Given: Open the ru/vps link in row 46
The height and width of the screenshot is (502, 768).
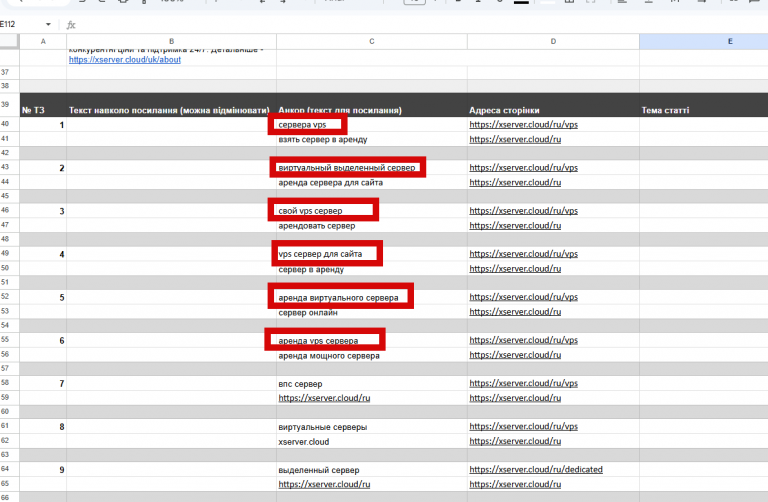Looking at the screenshot, I should pos(524,211).
